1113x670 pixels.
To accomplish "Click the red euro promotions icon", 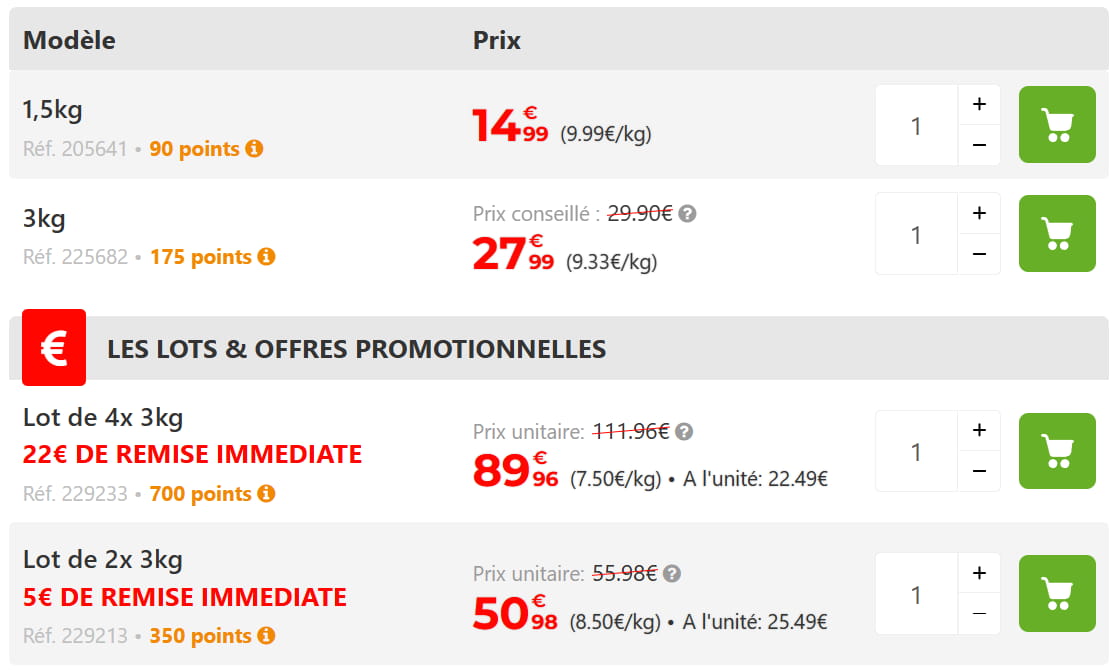I will point(53,349).
